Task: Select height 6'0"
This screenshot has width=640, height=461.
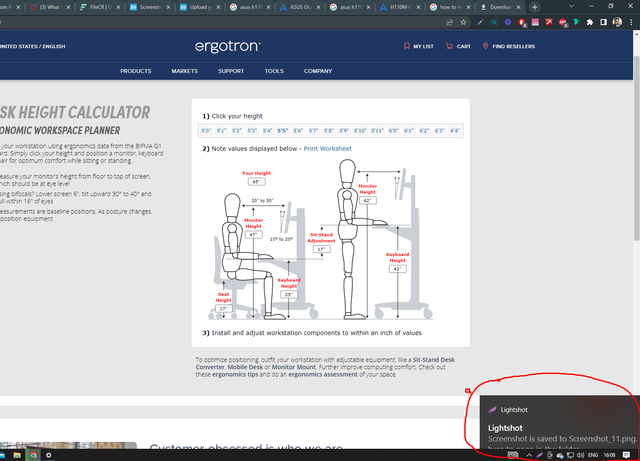Action: (393, 131)
